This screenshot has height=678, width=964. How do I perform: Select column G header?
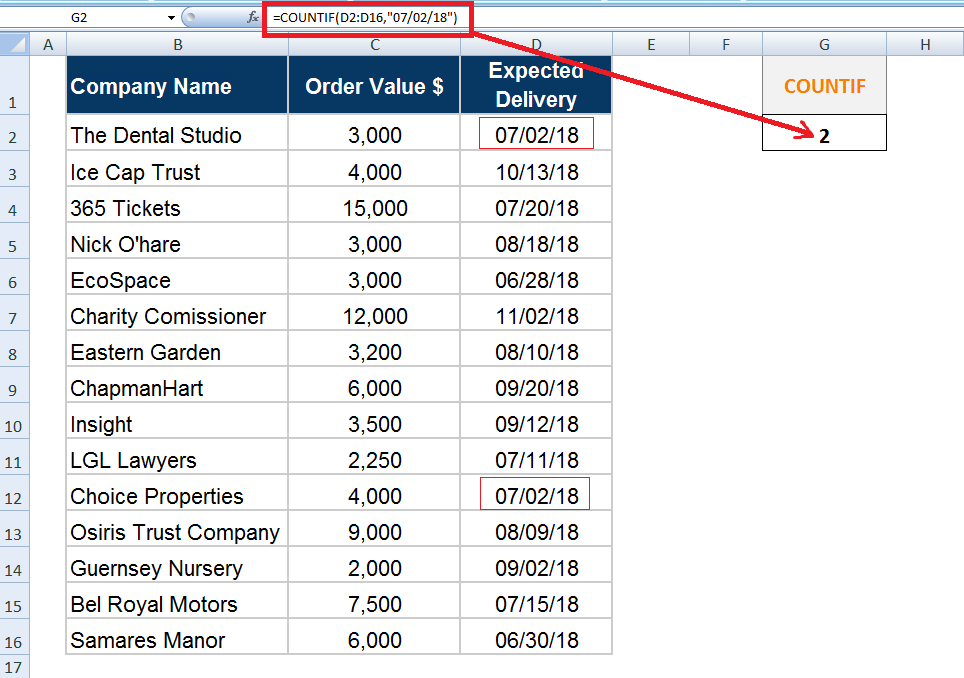[x=824, y=44]
